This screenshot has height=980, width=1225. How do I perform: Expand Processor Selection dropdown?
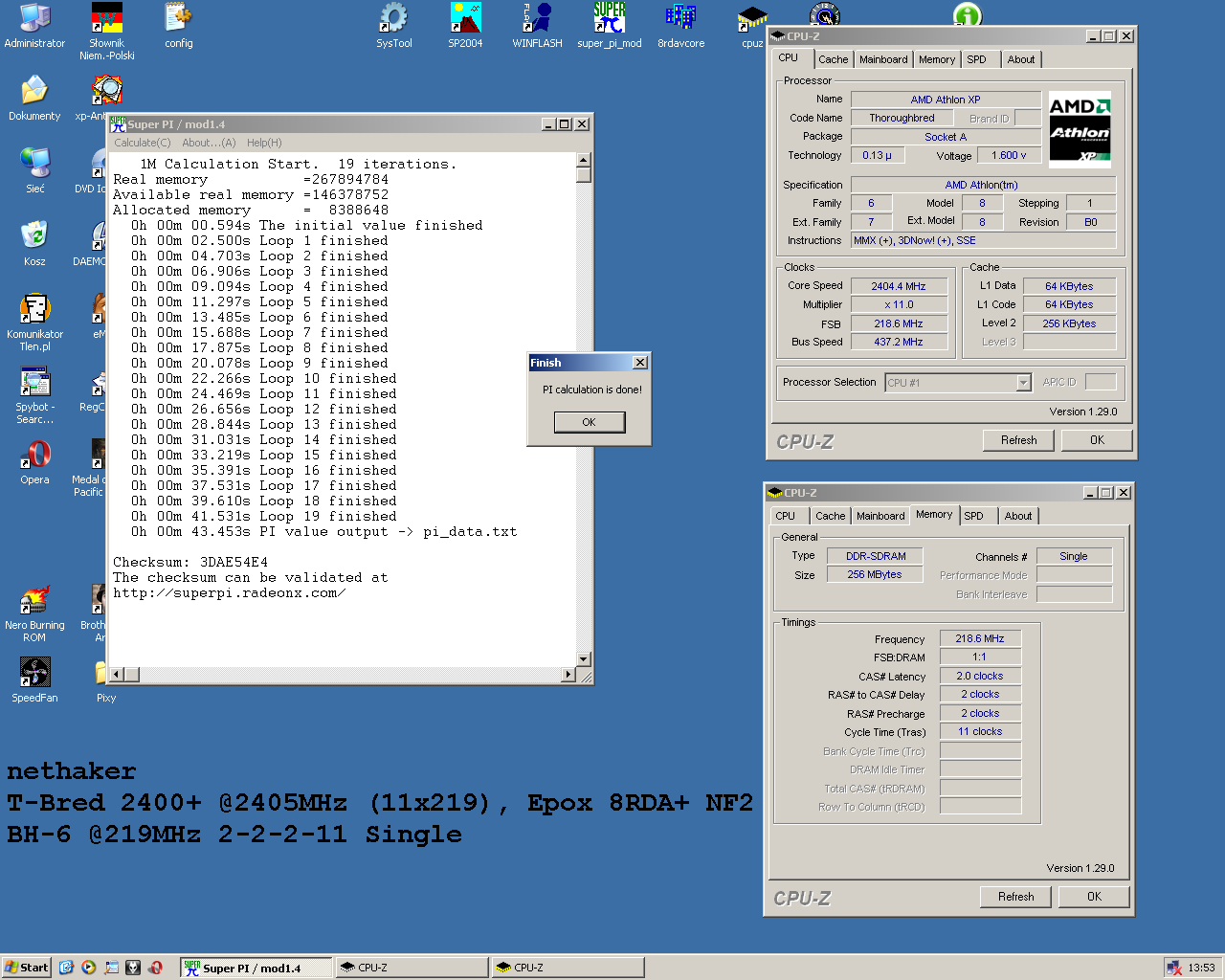click(1023, 383)
